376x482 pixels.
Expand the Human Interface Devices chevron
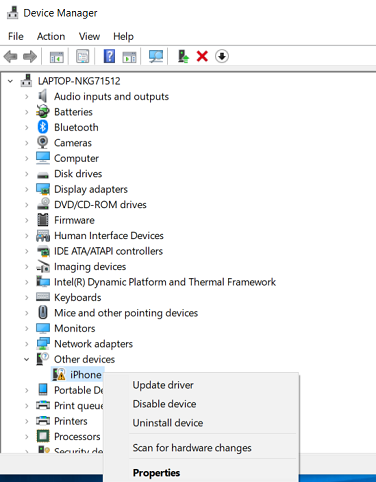coord(27,235)
